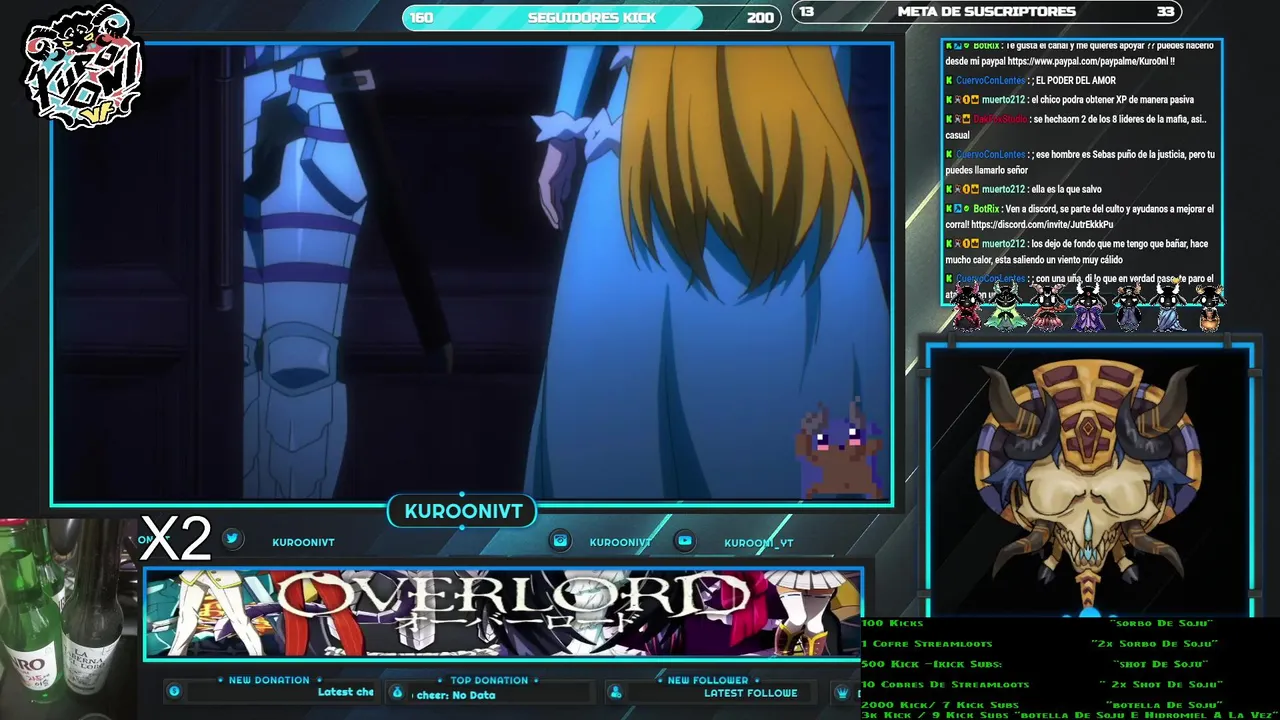This screenshot has height=720, width=1280.
Task: Click the '"shot De Soju"' reward text
Action: pyautogui.click(x=1160, y=664)
